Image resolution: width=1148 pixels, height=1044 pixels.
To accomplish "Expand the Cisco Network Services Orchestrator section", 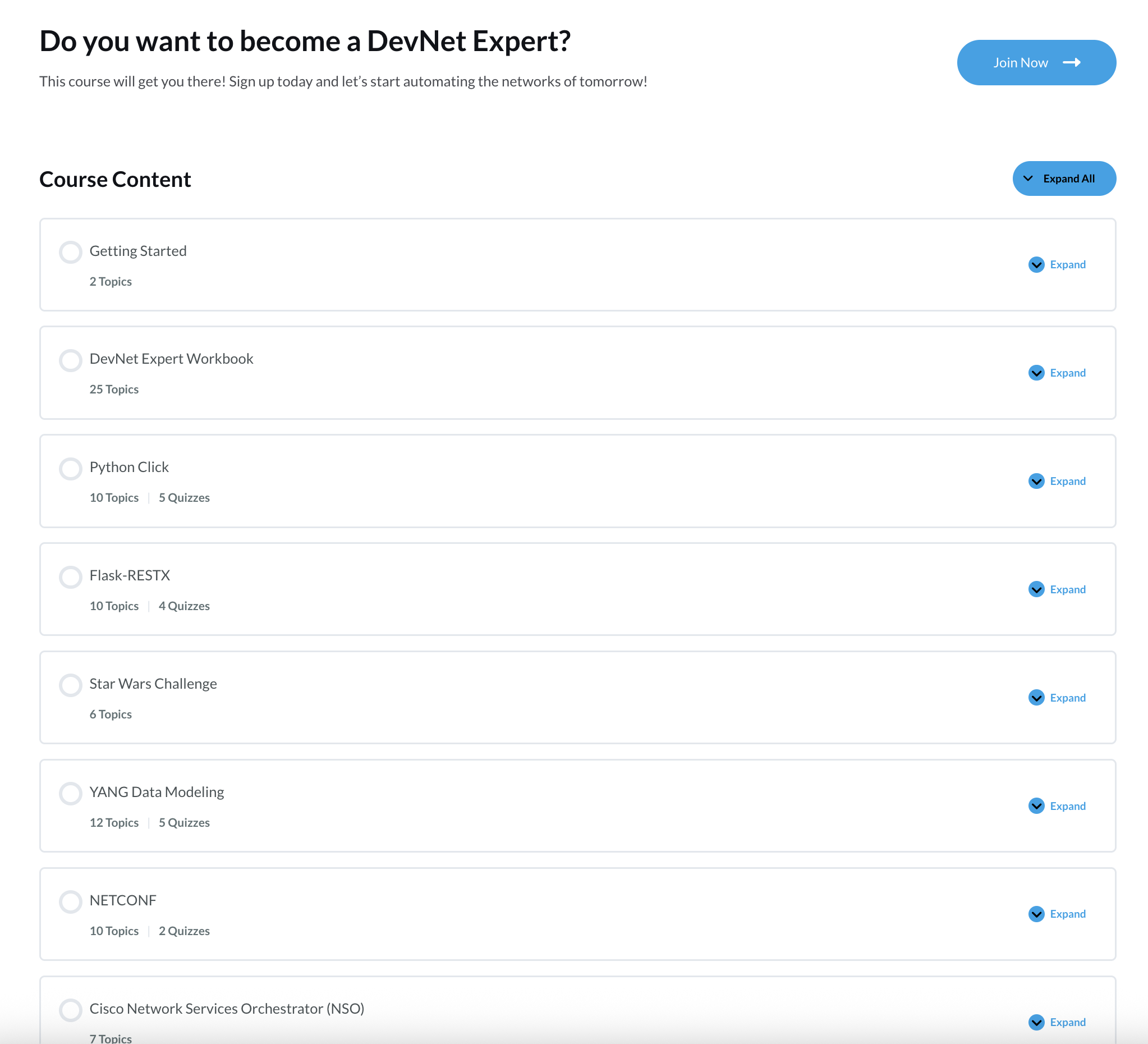I will pyautogui.click(x=1067, y=1022).
